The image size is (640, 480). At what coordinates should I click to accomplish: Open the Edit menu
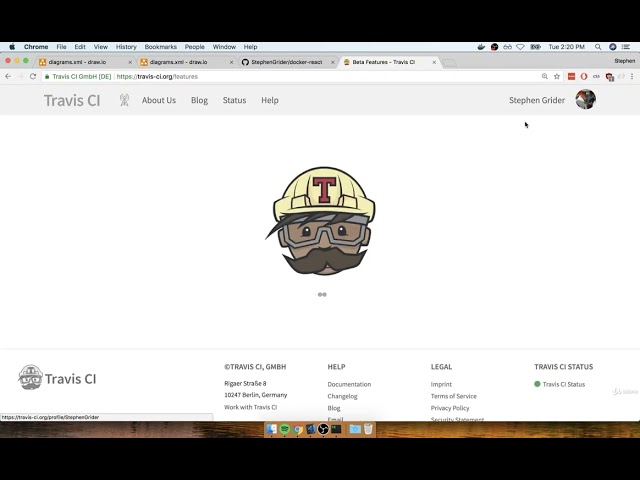pos(80,47)
